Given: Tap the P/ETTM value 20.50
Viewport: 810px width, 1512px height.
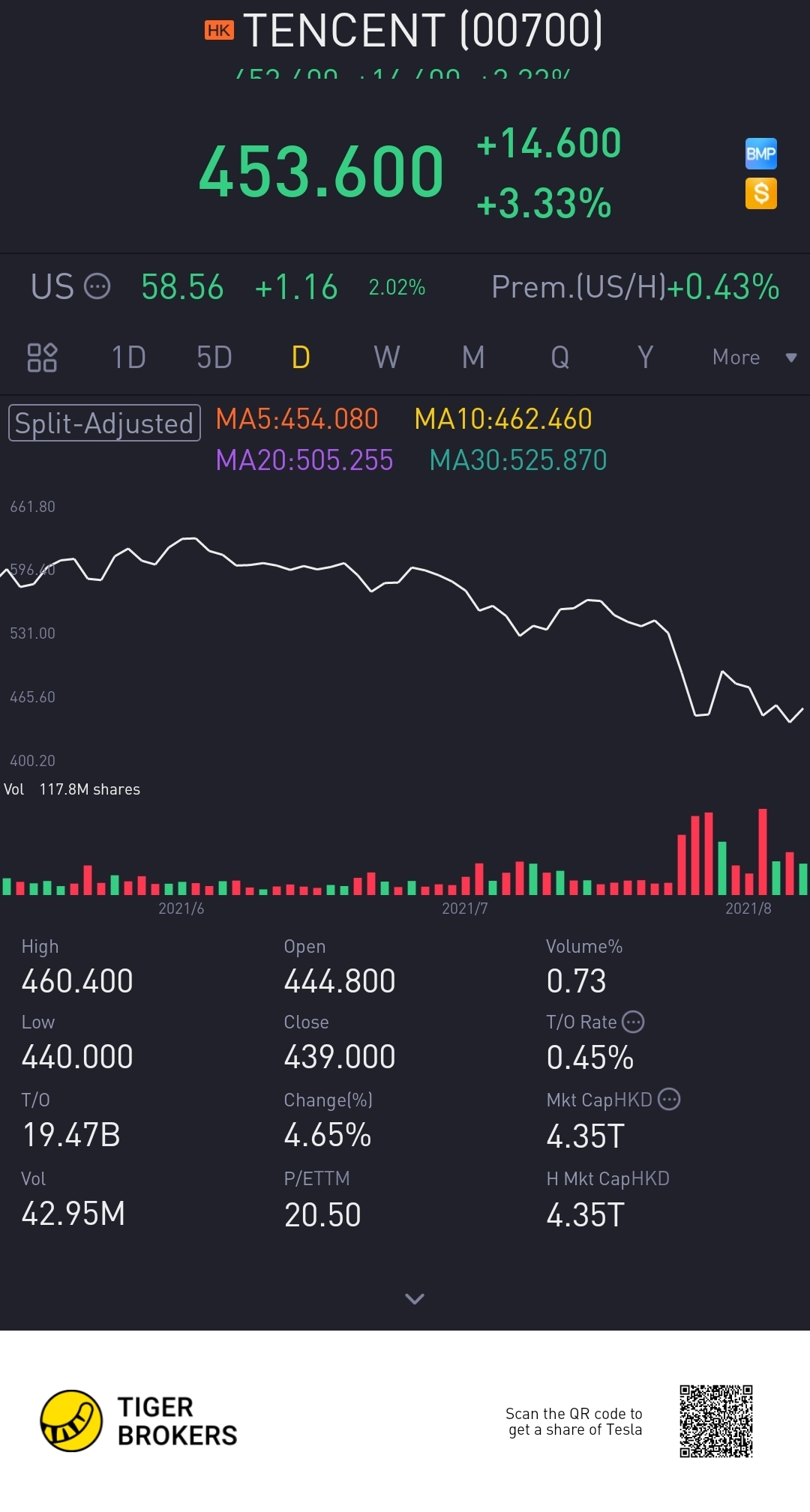Looking at the screenshot, I should point(322,1214).
